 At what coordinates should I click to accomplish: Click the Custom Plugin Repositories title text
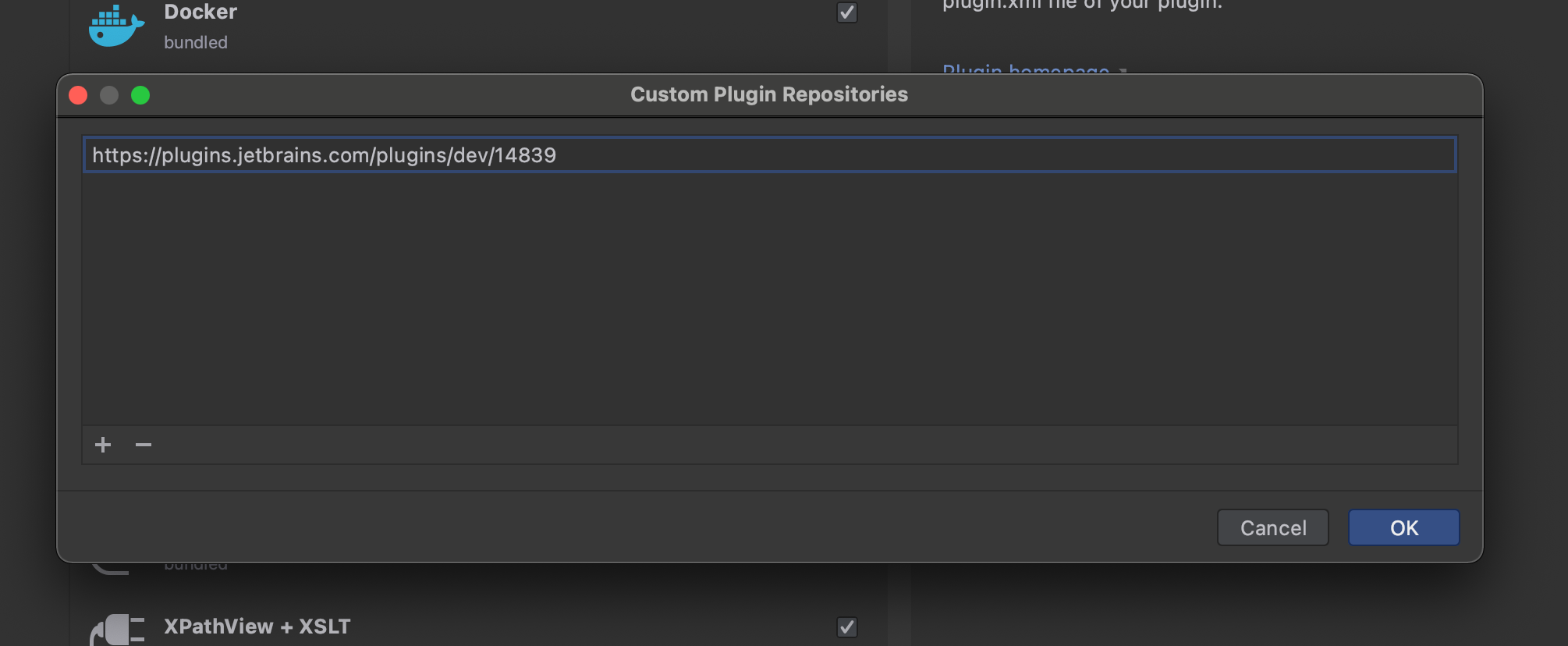pyautogui.click(x=769, y=94)
